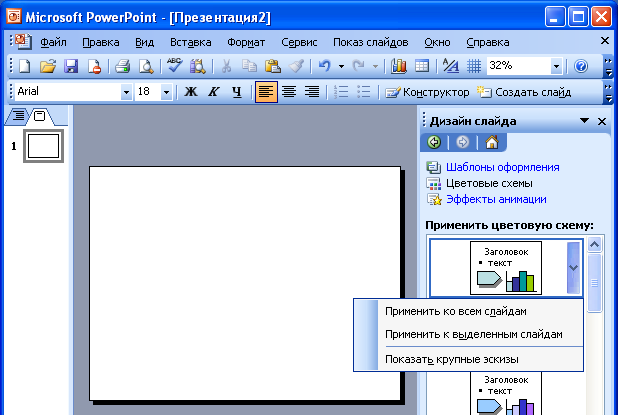Undo the last action with the arrow
618x415 pixels.
325,66
